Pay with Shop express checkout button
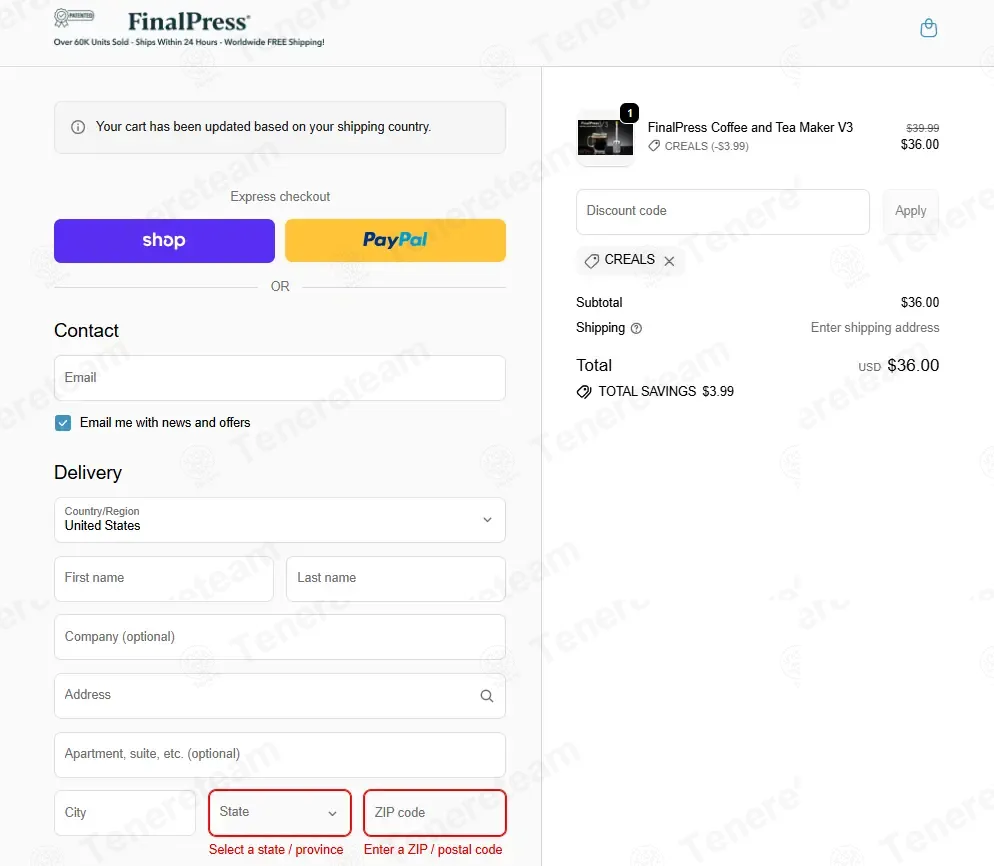994x866 pixels. pos(164,241)
